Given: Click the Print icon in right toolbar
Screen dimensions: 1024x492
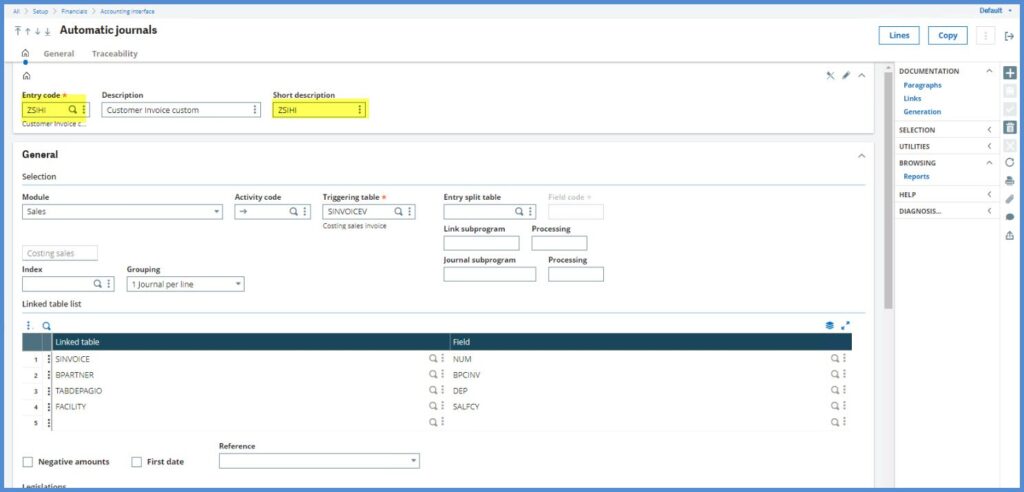Looking at the screenshot, I should (x=1009, y=180).
